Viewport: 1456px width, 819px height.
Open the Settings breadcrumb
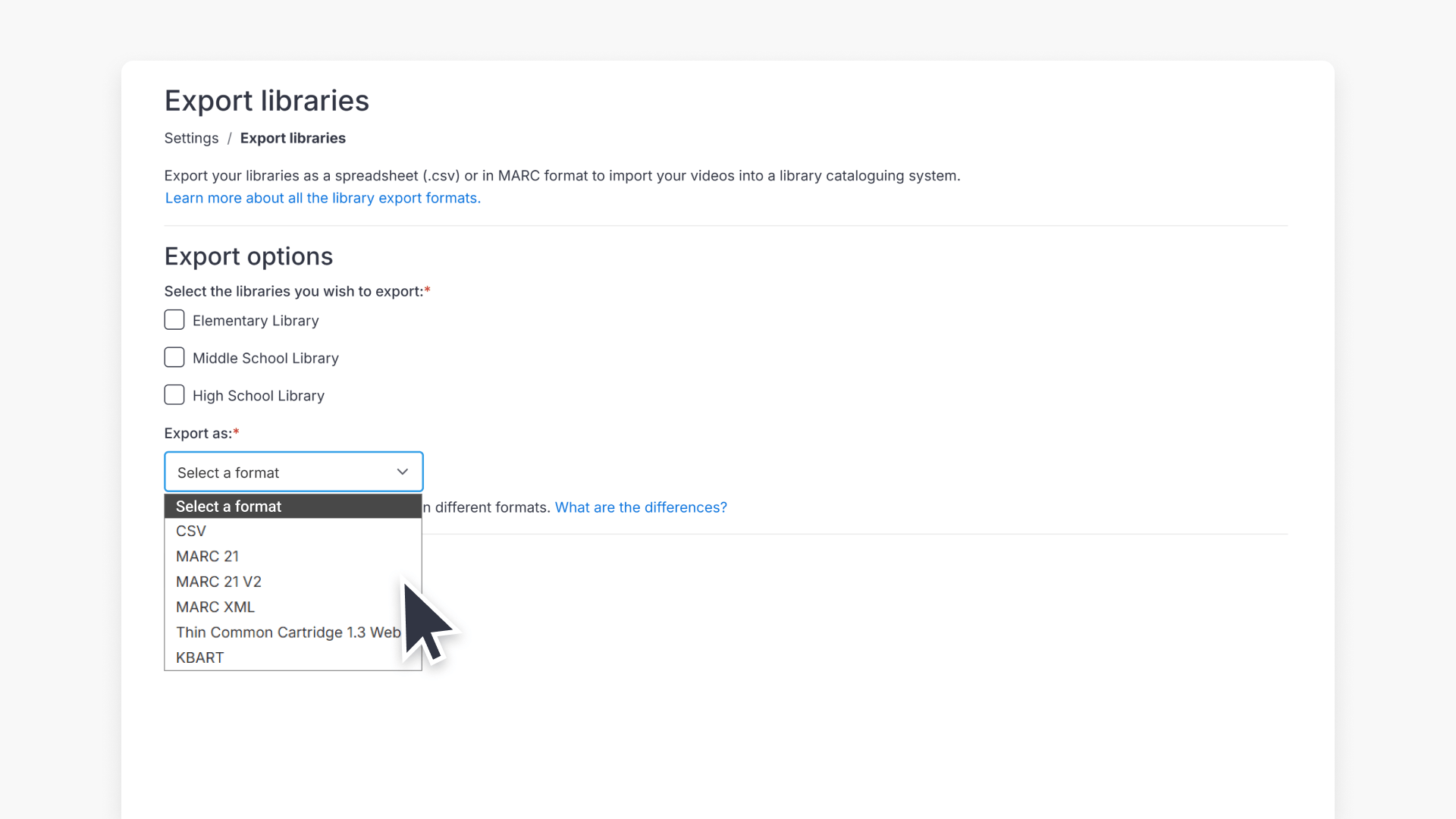tap(191, 138)
